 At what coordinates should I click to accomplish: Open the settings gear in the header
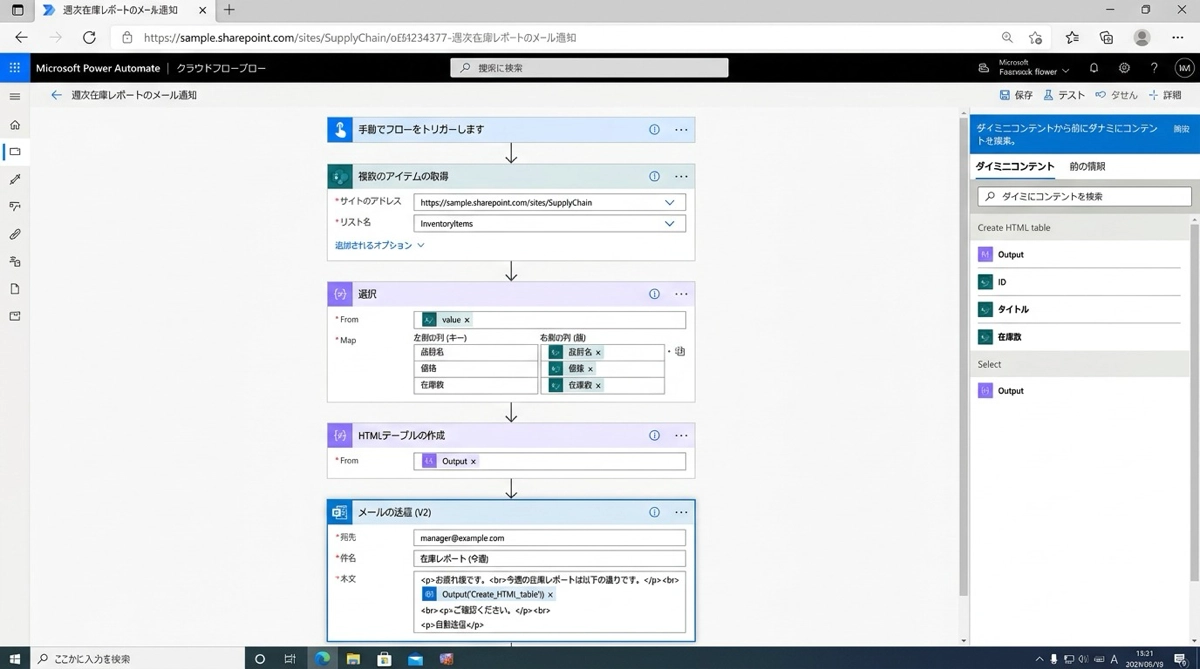click(x=1124, y=68)
